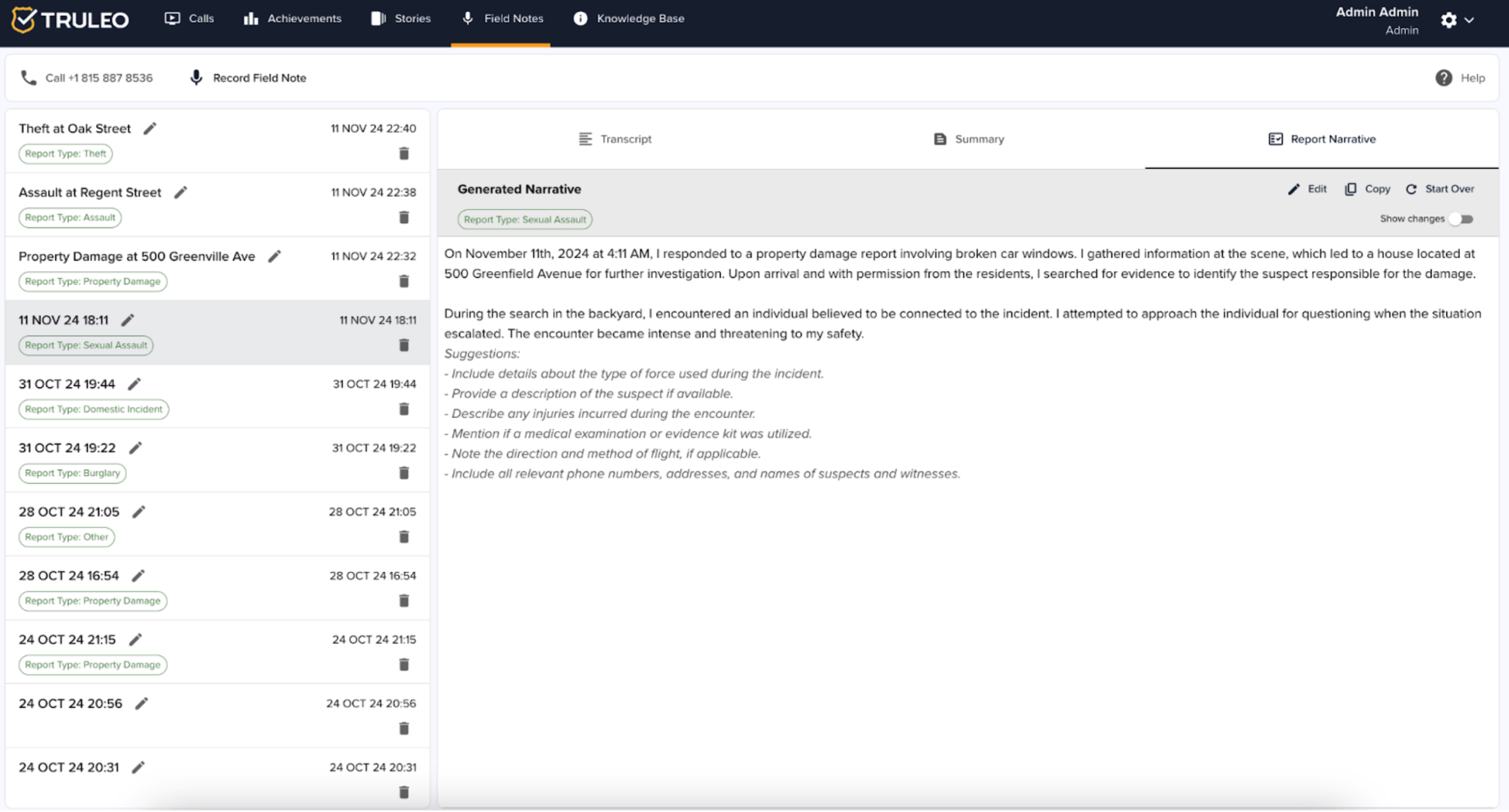The height and width of the screenshot is (812, 1509).
Task: Open the Theft at Oak Street note
Action: point(217,141)
